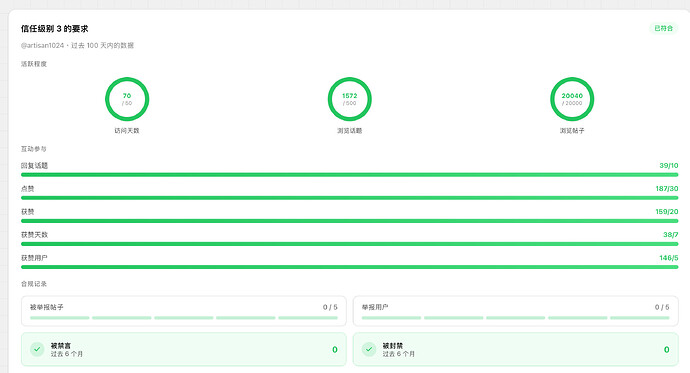Click the 39/10 value
The height and width of the screenshot is (373, 690).
[x=668, y=165]
